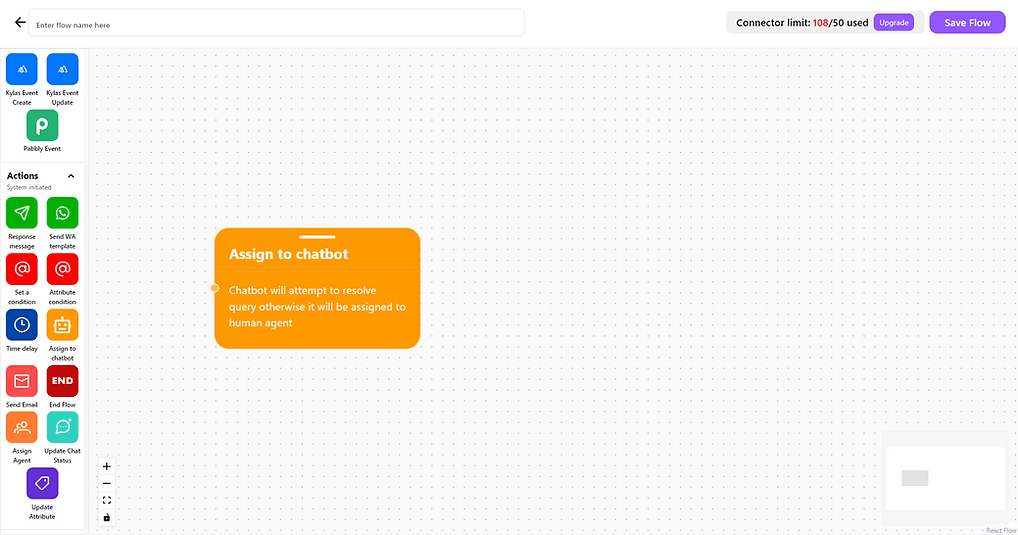Screen dimensions: 1018x535
Task: Select the Assign to chatbot sidebar icon
Action: click(x=62, y=325)
